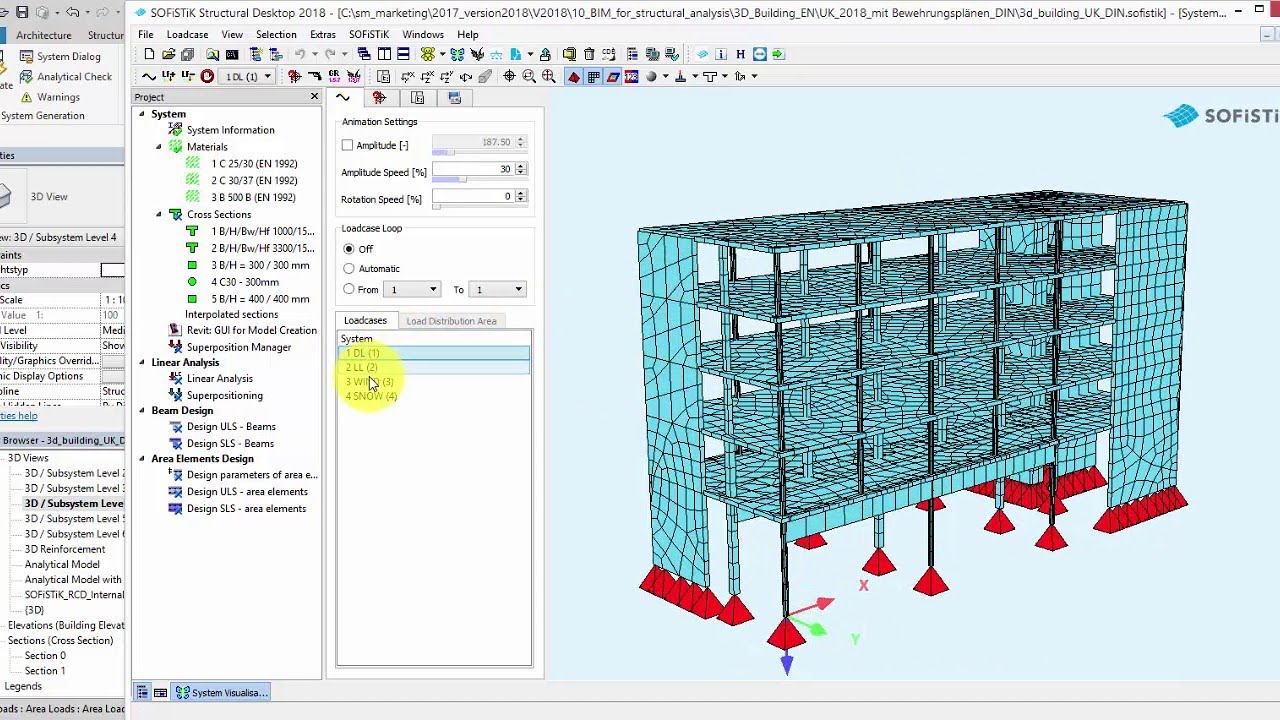This screenshot has height=720, width=1280.
Task: Click the red 123 numbers display icon
Action: point(632,76)
